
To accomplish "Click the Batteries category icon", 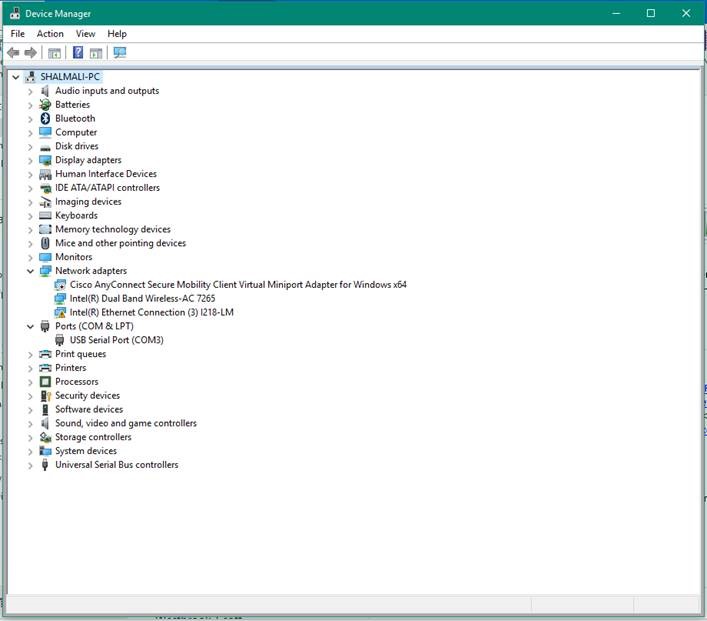I will [x=45, y=104].
